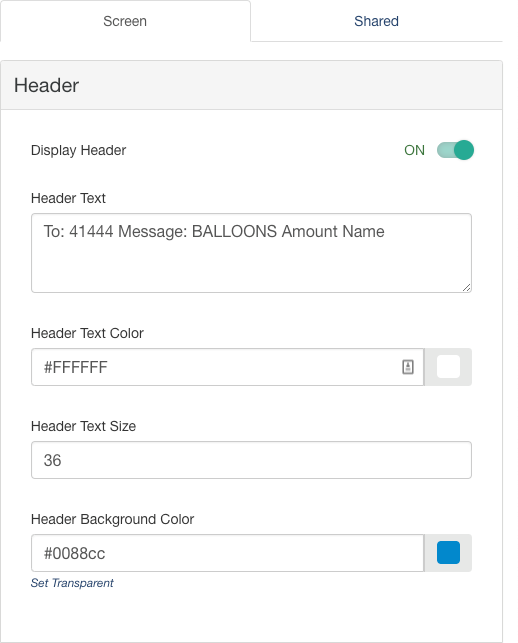Click the Set Transparent link
The width and height of the screenshot is (518, 643).
(72, 583)
